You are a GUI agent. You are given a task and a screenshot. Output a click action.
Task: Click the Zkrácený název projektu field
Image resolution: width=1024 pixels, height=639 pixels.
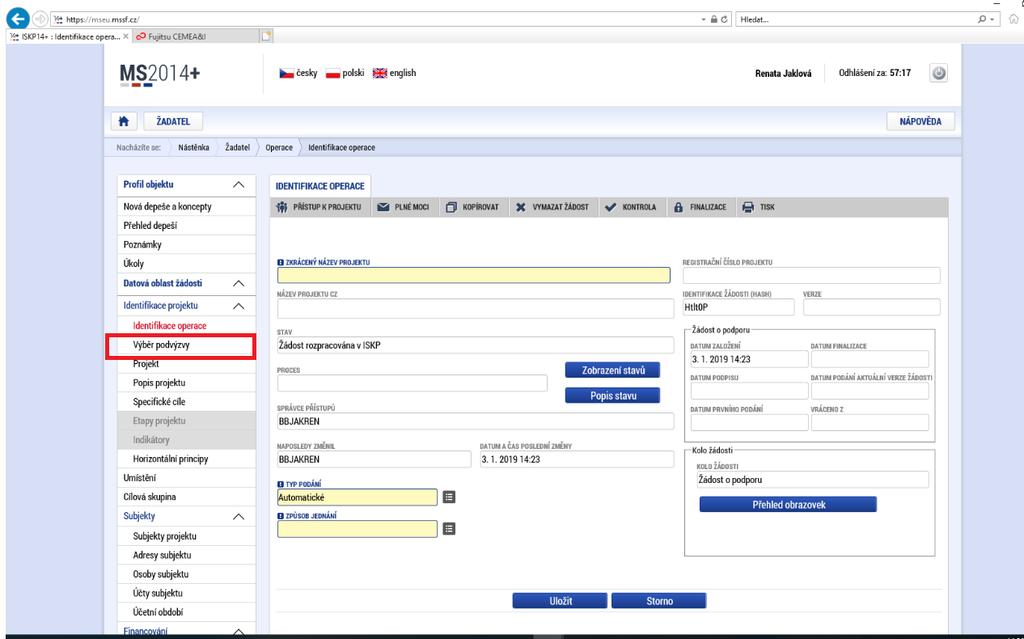point(473,275)
